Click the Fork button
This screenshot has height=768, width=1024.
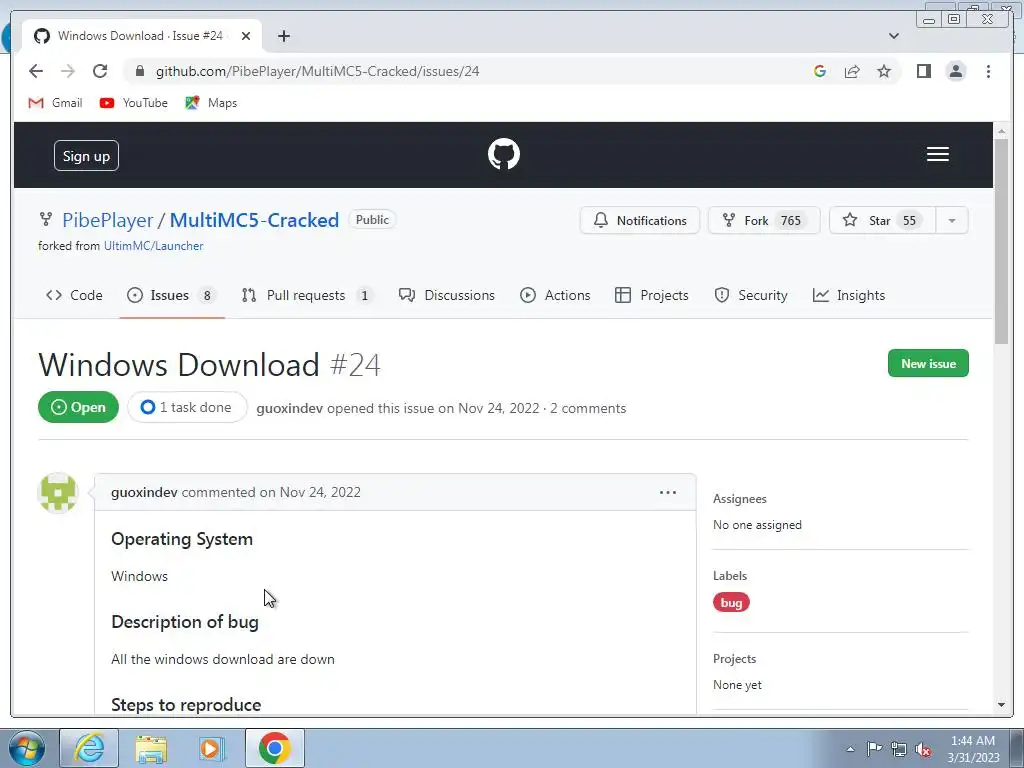tap(764, 220)
